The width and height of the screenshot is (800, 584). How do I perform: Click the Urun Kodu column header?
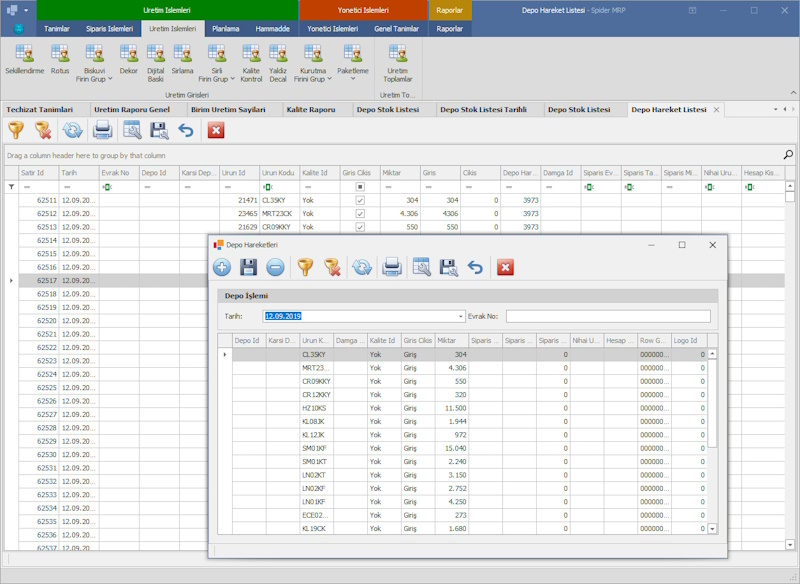click(x=279, y=173)
